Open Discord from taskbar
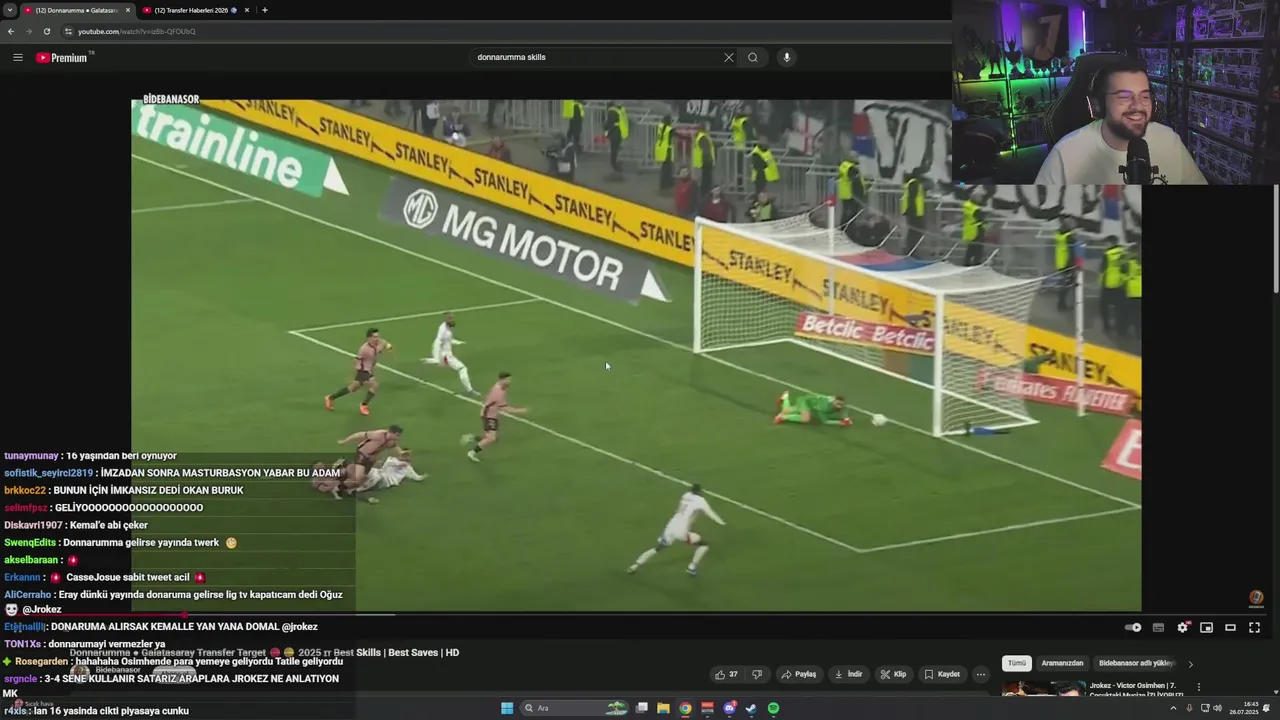Screen dimensions: 1280x720 point(729,708)
